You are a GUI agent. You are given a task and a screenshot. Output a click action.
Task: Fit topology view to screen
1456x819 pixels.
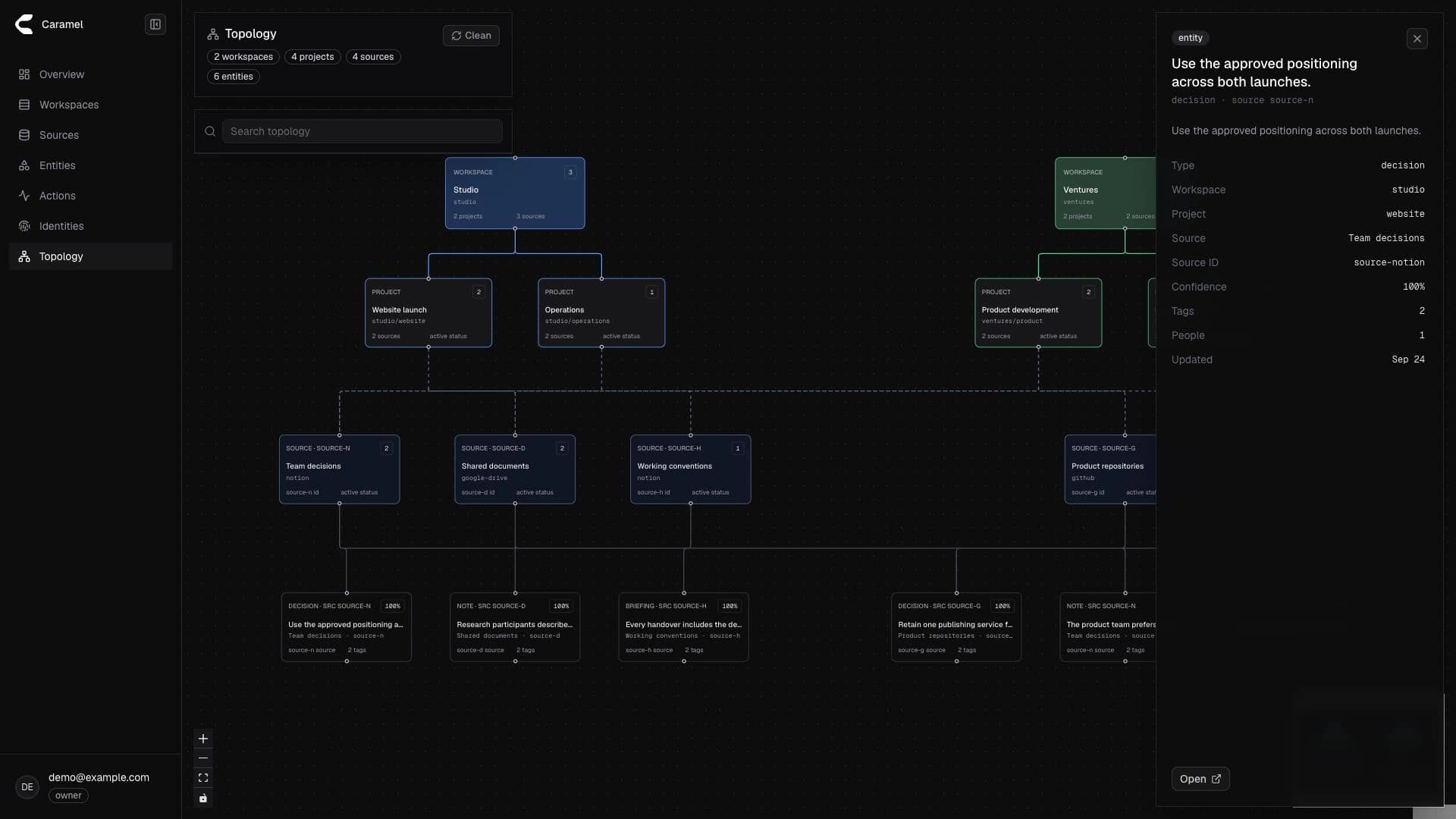(203, 778)
